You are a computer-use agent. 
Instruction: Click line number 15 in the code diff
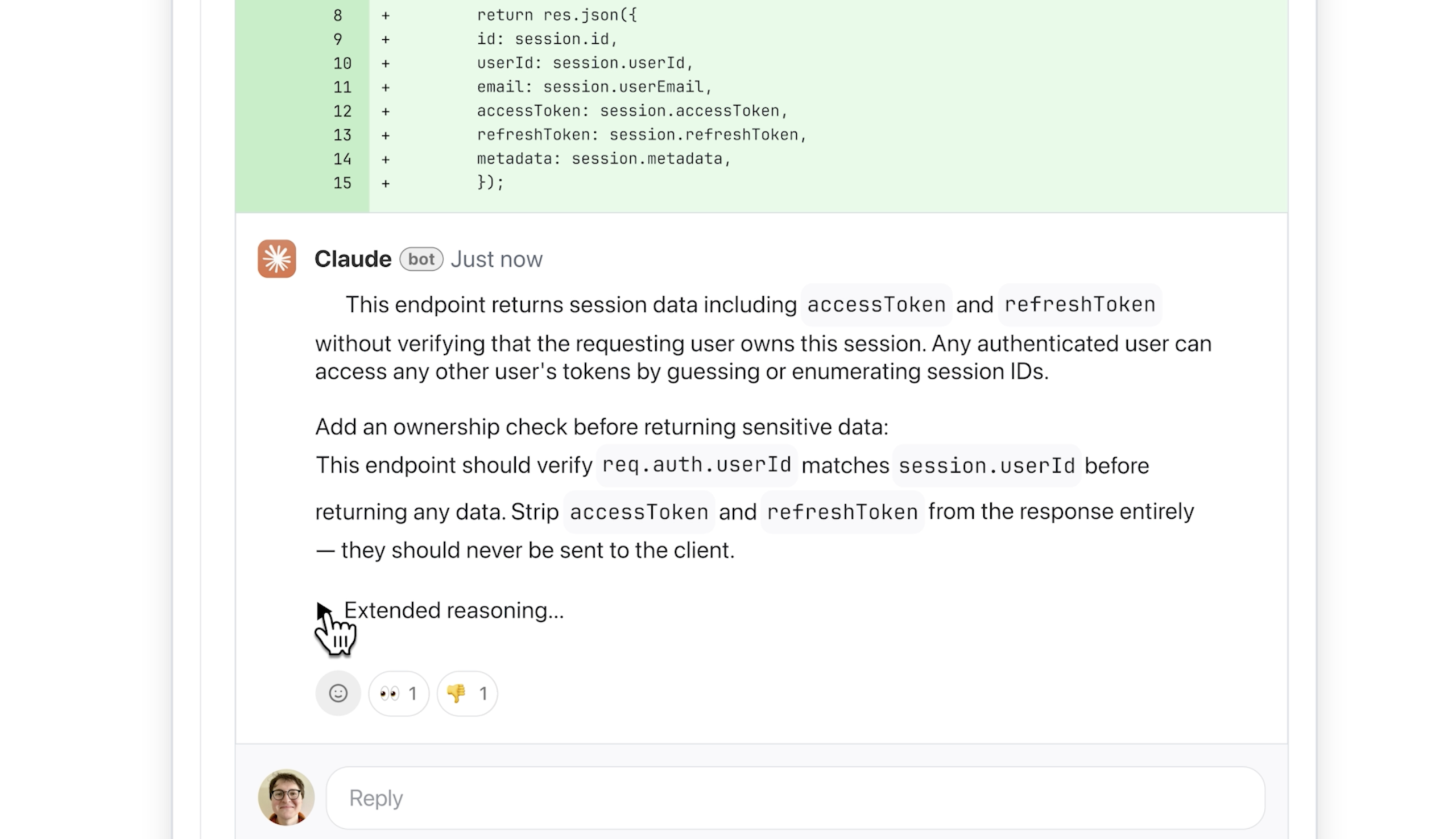341,182
